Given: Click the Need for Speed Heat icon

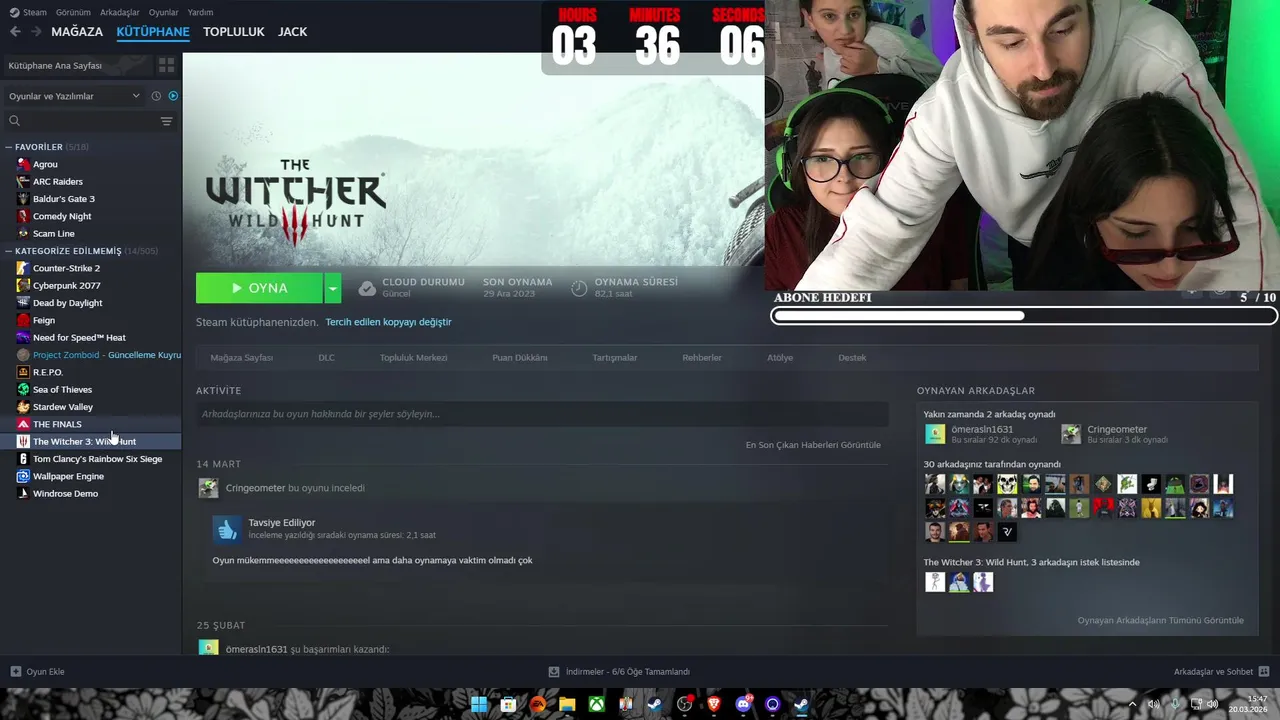Looking at the screenshot, I should (23, 338).
